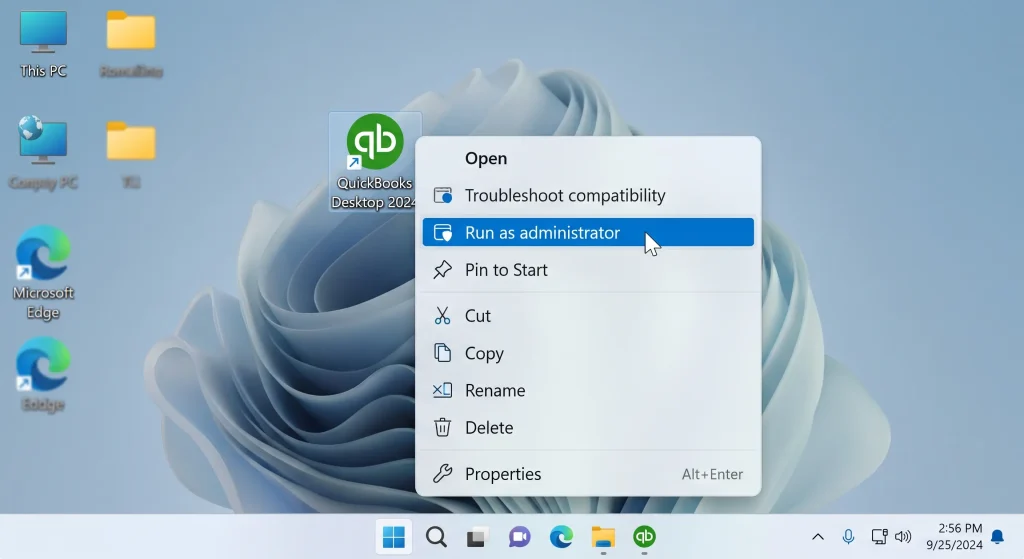This screenshot has height=559, width=1024.
Task: Choose Cut from the context menu
Action: tap(588, 316)
